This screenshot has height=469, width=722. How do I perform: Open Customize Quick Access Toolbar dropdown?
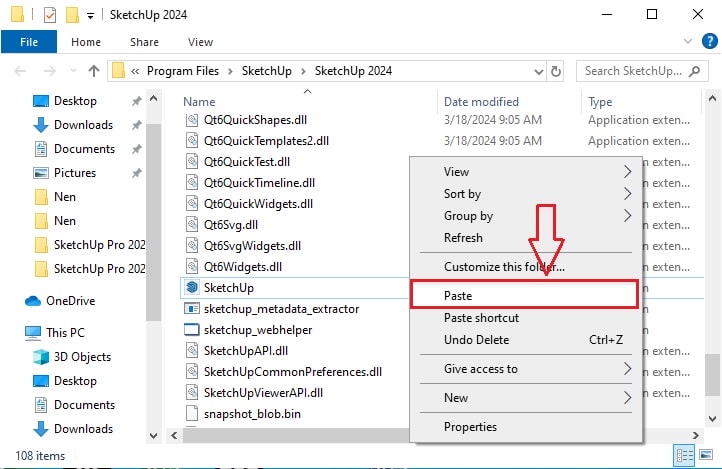pyautogui.click(x=90, y=16)
